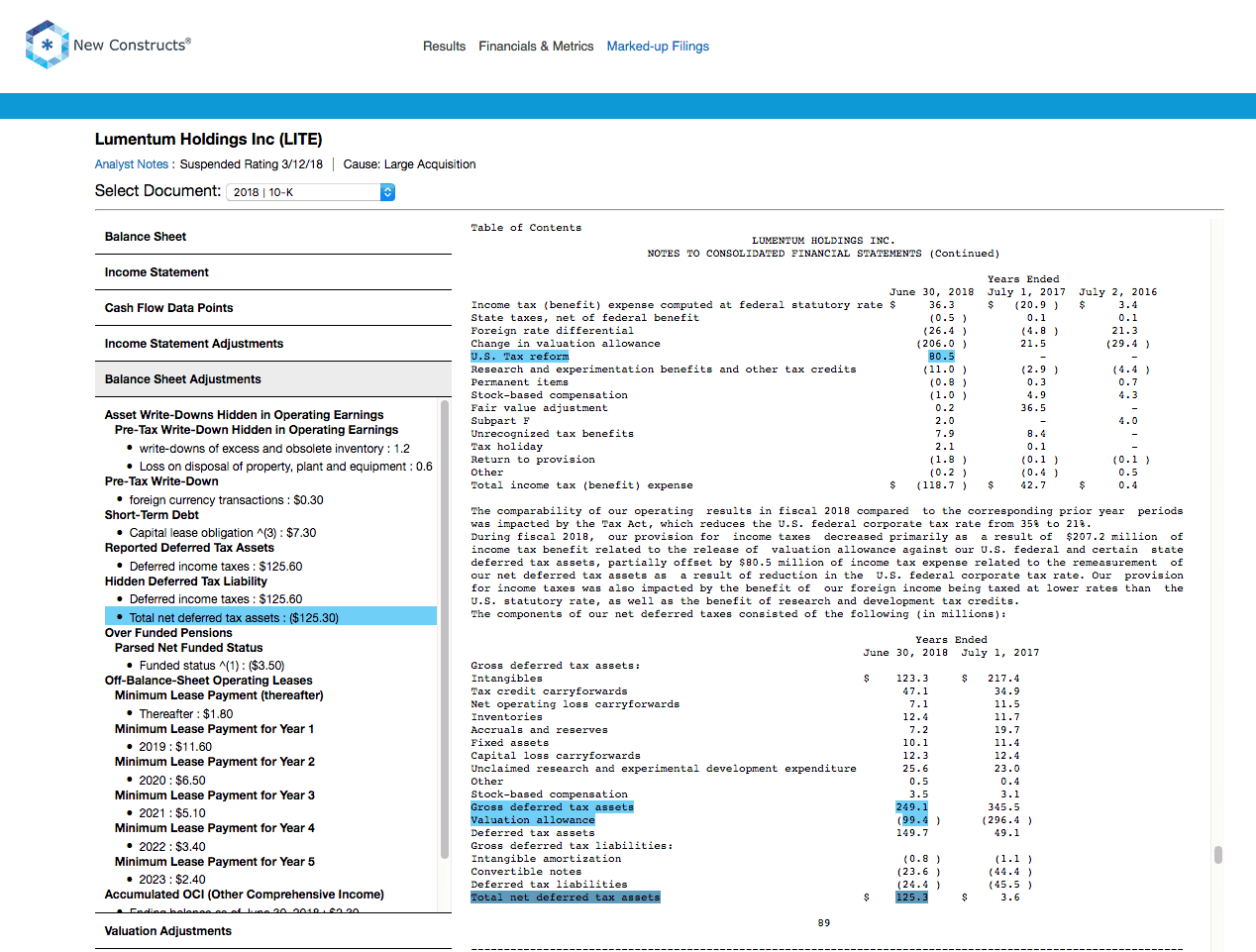
Task: Select highlighted Total net deferred tax assets item
Action: pos(270,617)
